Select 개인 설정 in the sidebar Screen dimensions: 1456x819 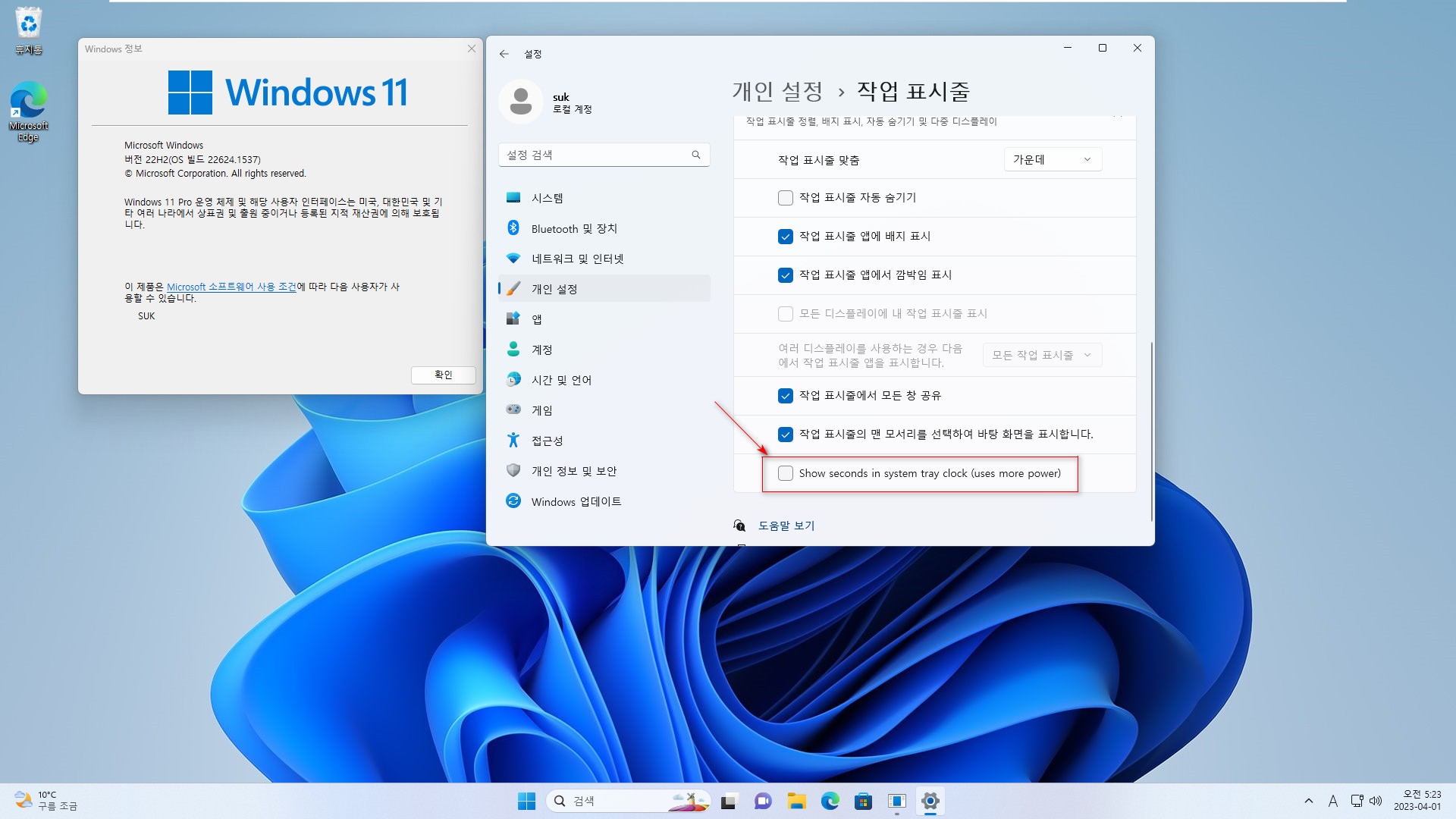[x=604, y=289]
